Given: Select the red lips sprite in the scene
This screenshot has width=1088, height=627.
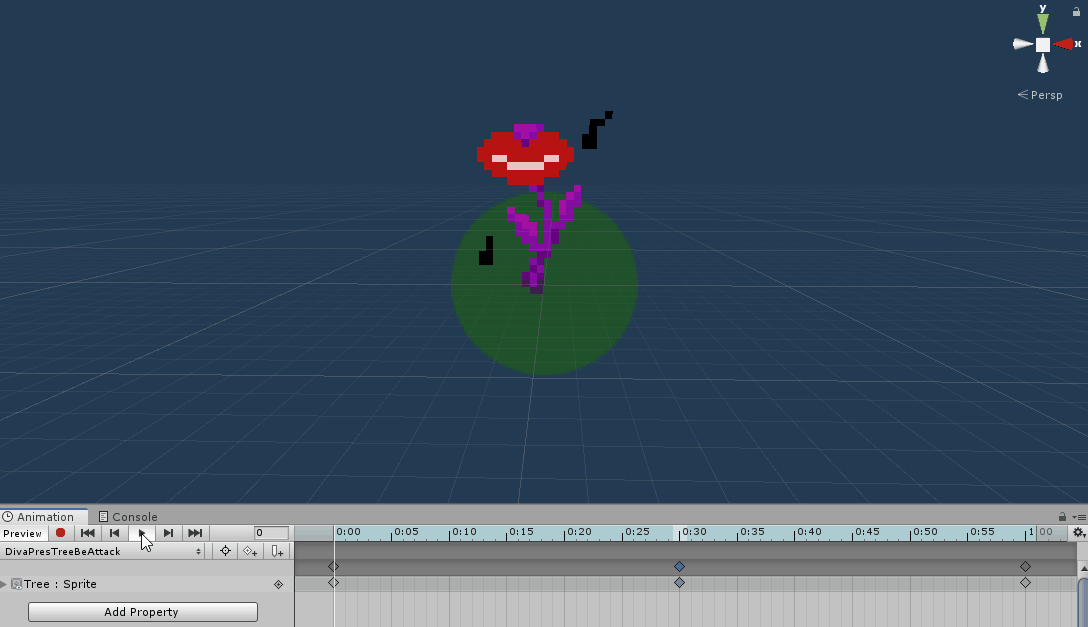Looking at the screenshot, I should [525, 156].
